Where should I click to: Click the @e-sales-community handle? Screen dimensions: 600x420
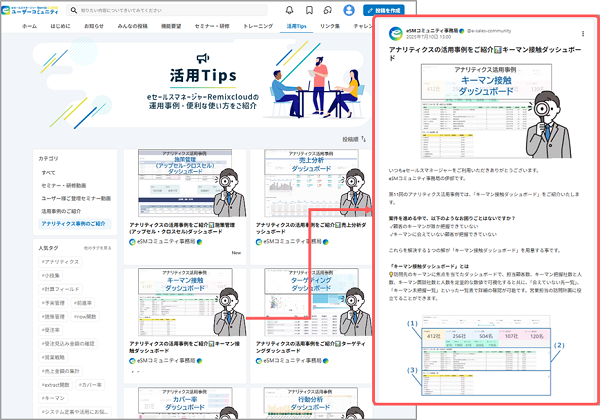click(x=489, y=31)
